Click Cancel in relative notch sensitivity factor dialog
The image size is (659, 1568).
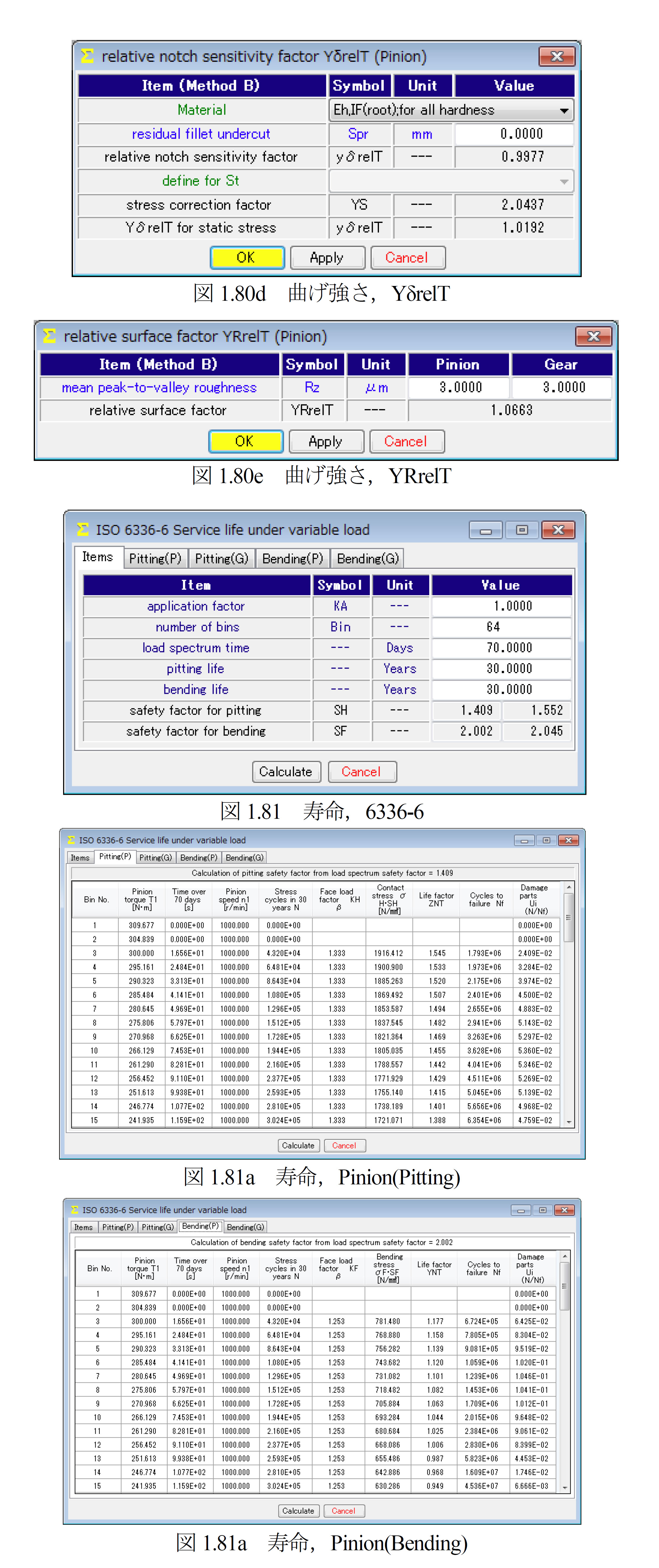[x=408, y=258]
